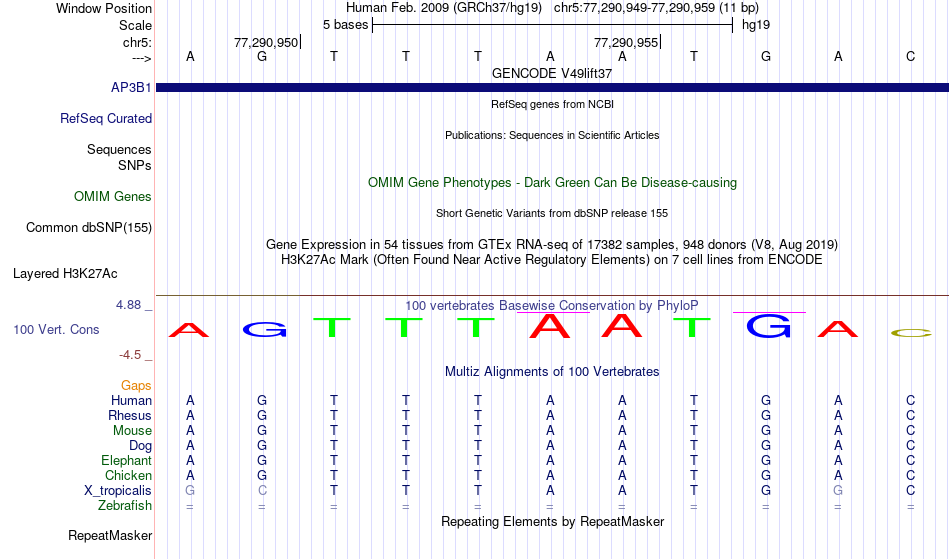Open the 100 Vert. Cons track label
Screen dimensions: 950x559
coord(56,329)
